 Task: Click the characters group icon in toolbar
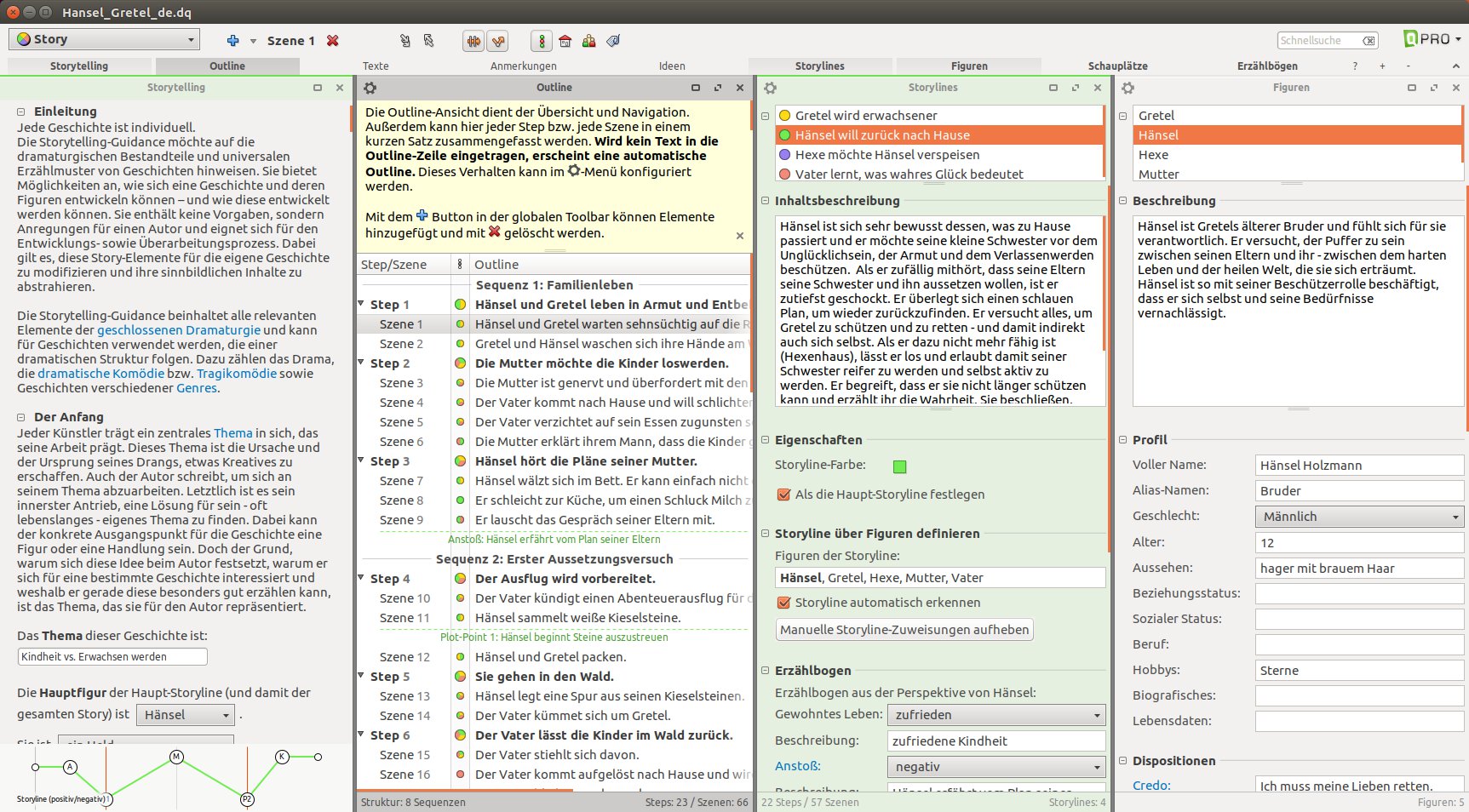pyautogui.click(x=588, y=40)
